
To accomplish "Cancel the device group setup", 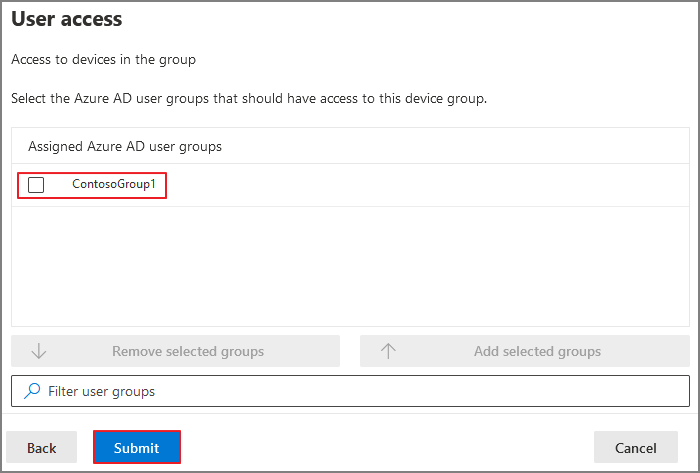I will pyautogui.click(x=636, y=448).
